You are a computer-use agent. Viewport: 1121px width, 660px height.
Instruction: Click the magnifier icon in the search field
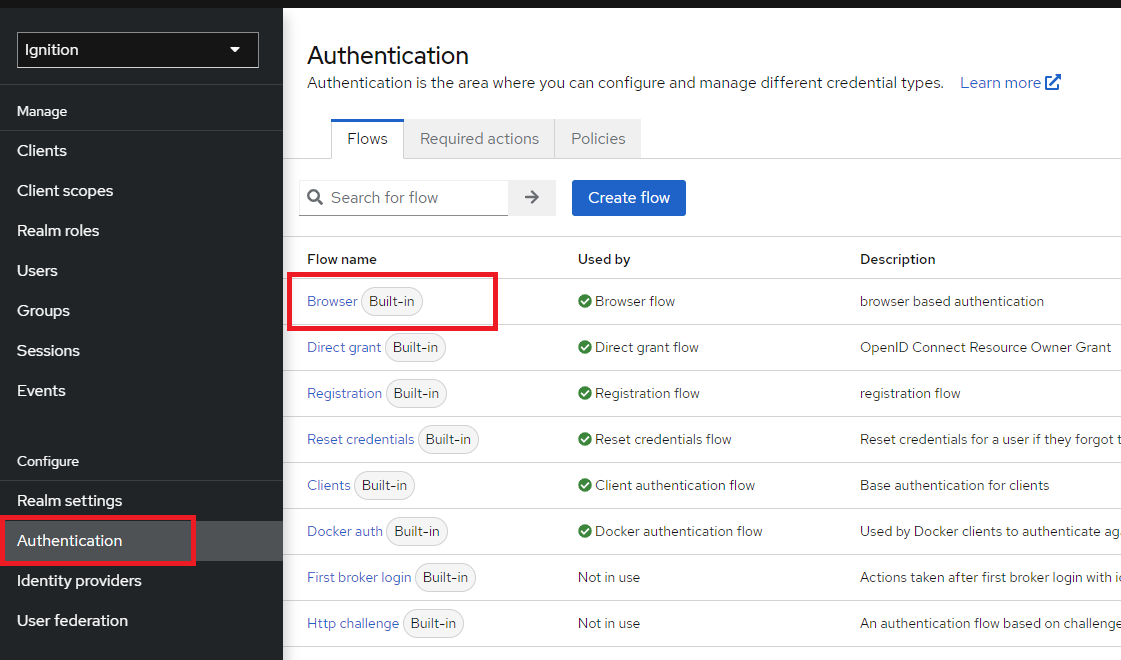point(315,198)
